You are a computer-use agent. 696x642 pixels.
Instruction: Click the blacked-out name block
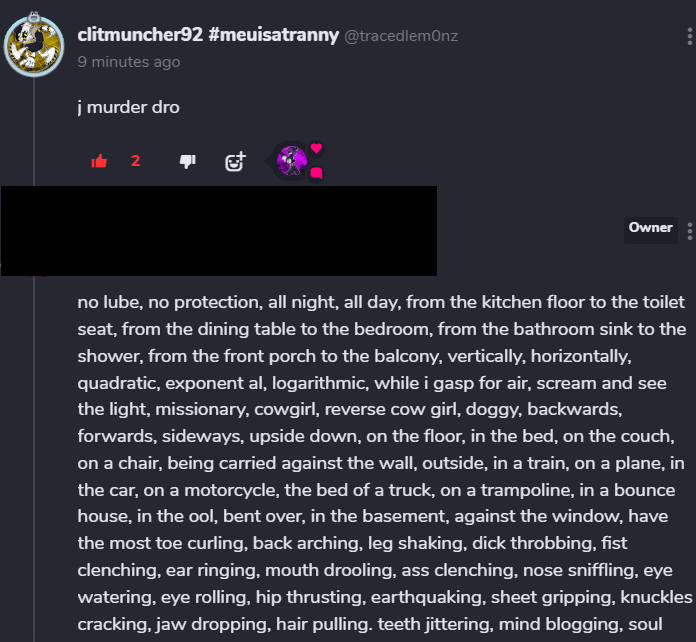click(218, 230)
